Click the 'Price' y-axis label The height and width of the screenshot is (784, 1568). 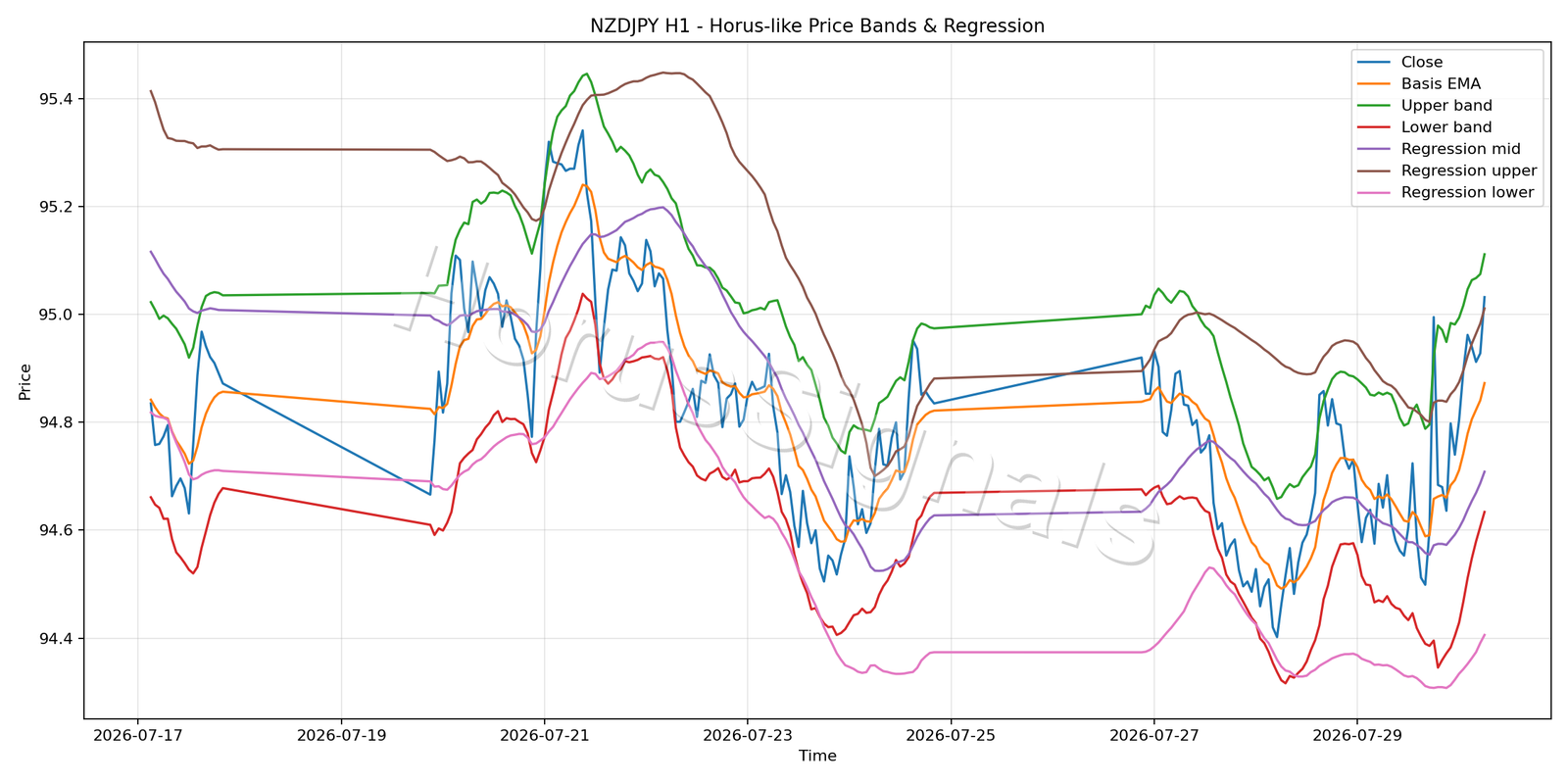(x=25, y=381)
